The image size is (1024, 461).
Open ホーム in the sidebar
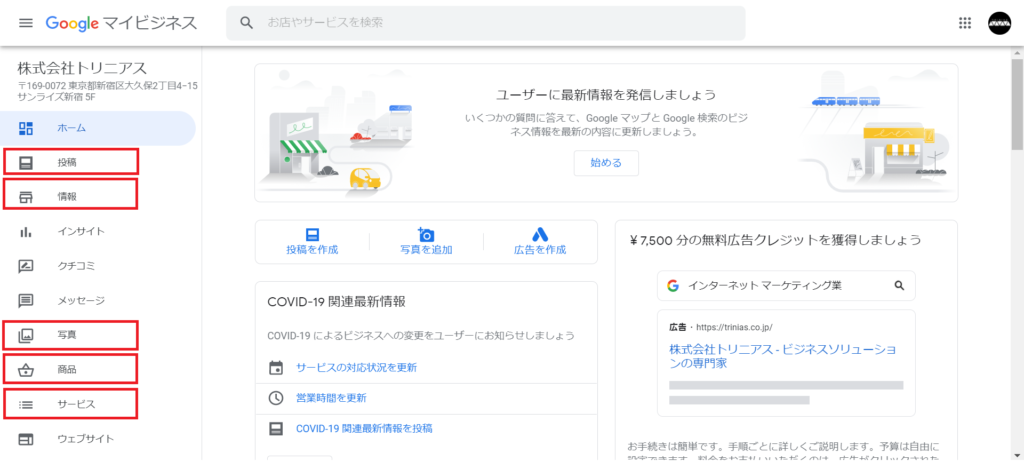98,128
